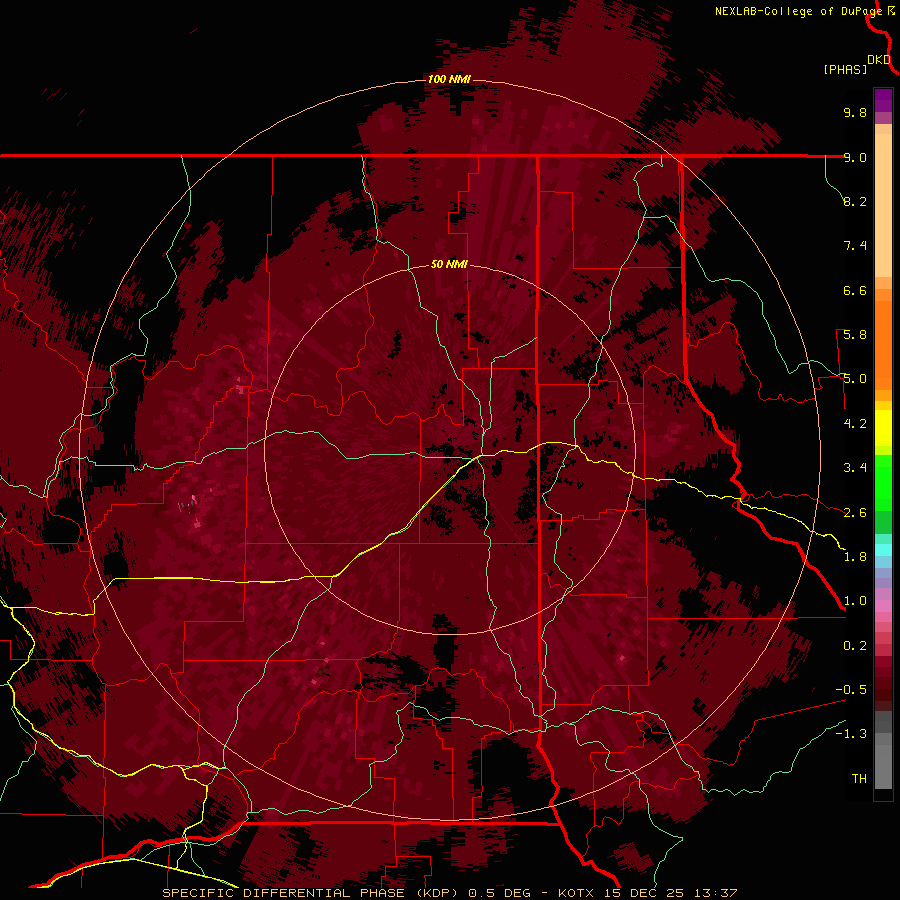
Task: Select the 9.0 value on the scale
Action: (x=855, y=157)
